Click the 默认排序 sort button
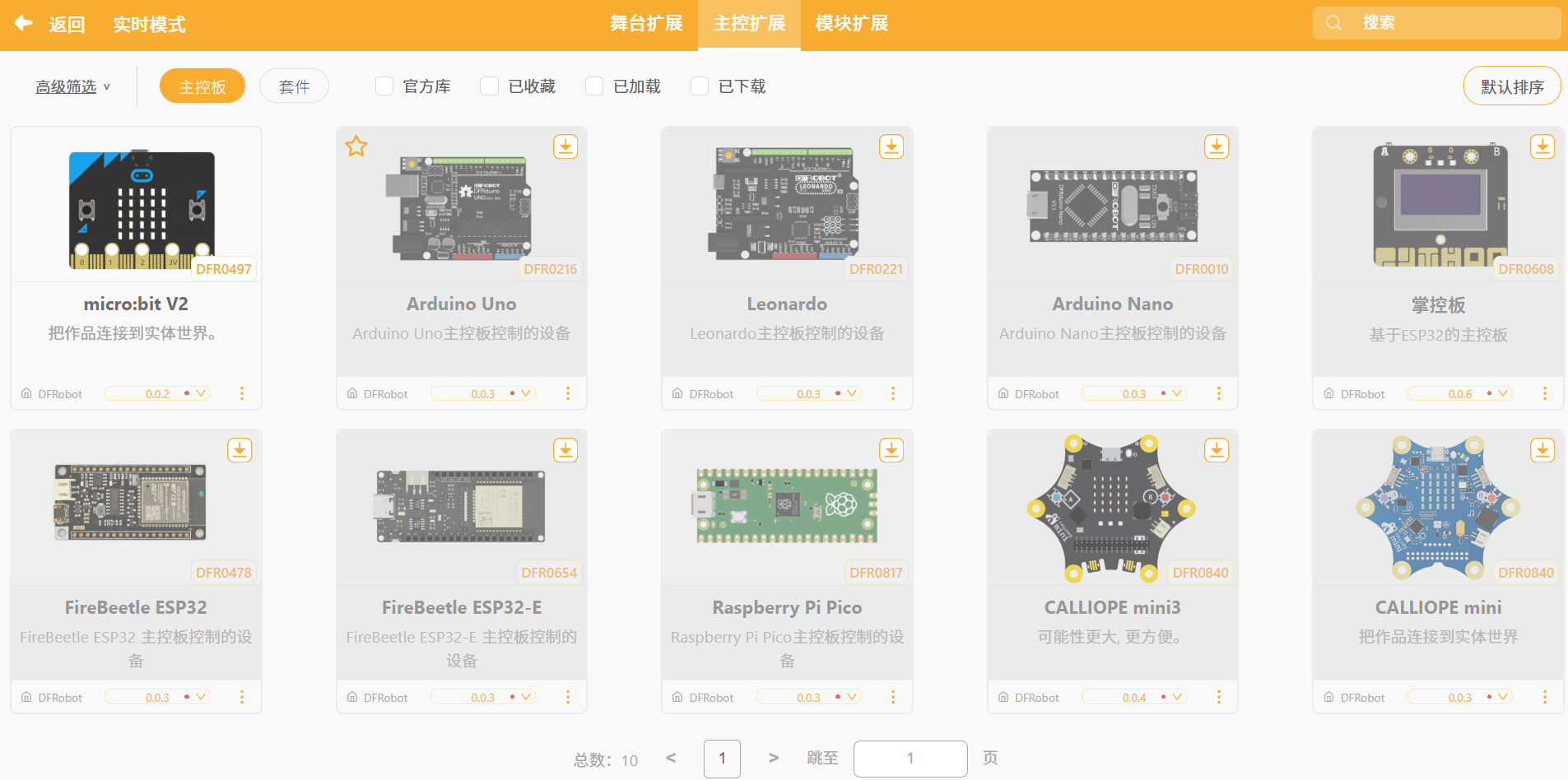 1512,86
